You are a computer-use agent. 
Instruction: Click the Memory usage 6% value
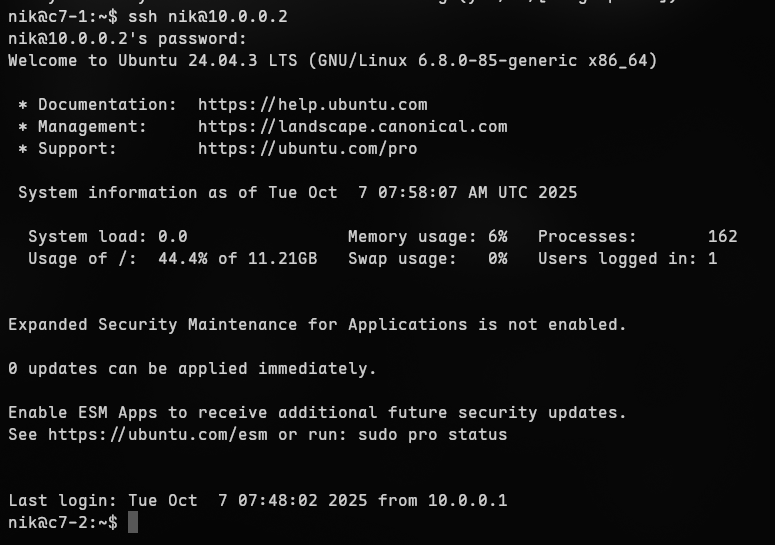tap(497, 237)
